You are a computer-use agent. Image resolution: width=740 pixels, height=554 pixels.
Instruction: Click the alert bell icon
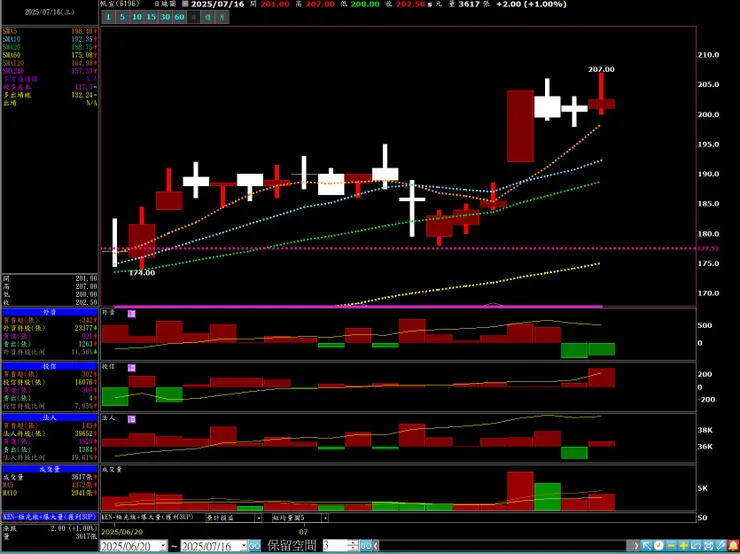tap(732, 546)
